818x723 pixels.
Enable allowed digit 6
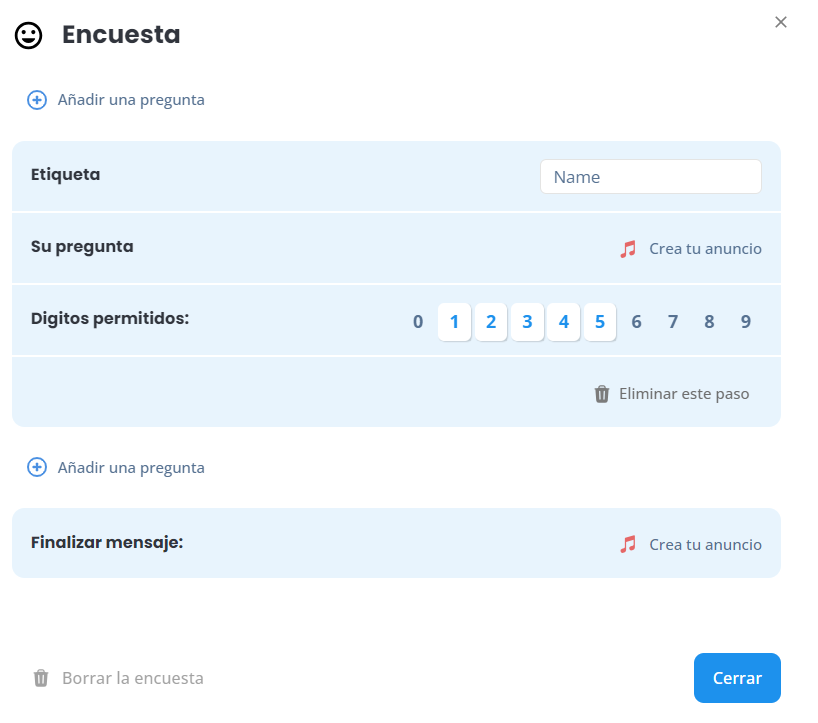coord(636,322)
